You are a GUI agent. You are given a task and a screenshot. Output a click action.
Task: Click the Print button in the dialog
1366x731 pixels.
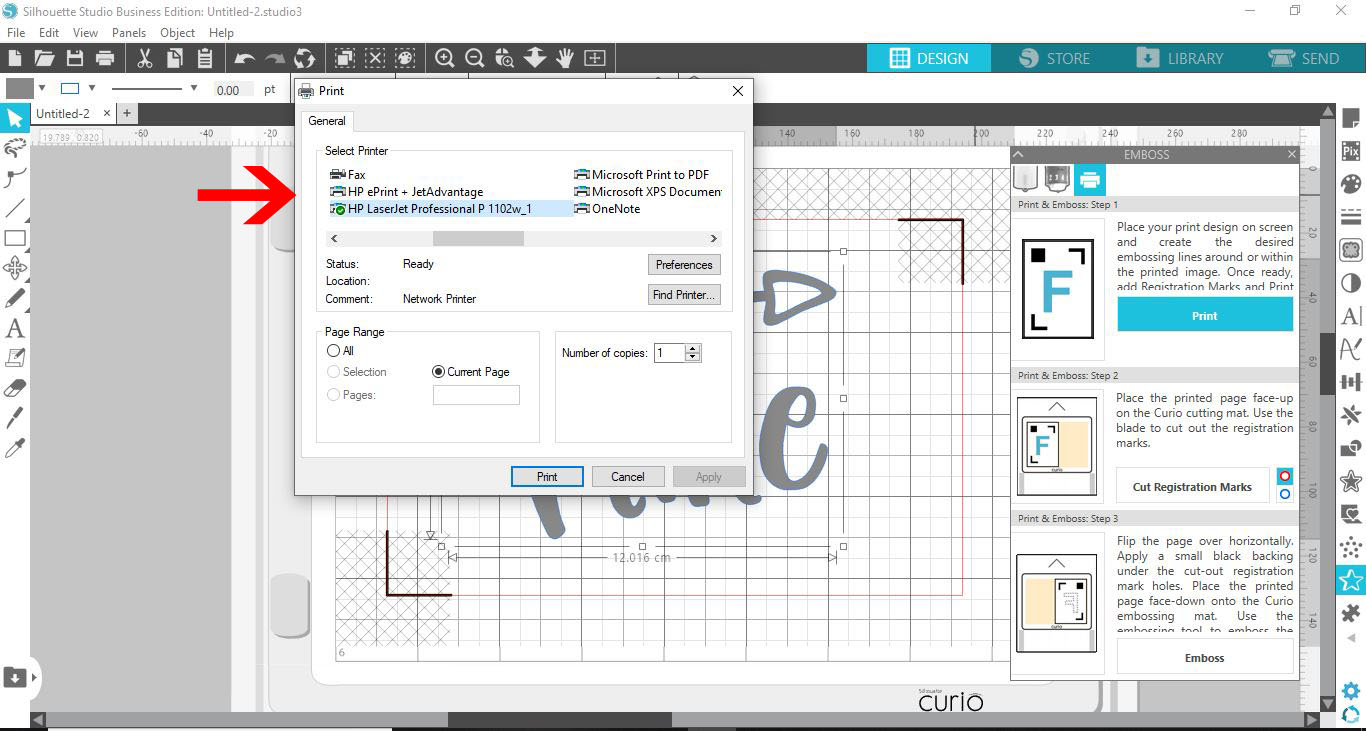click(547, 477)
